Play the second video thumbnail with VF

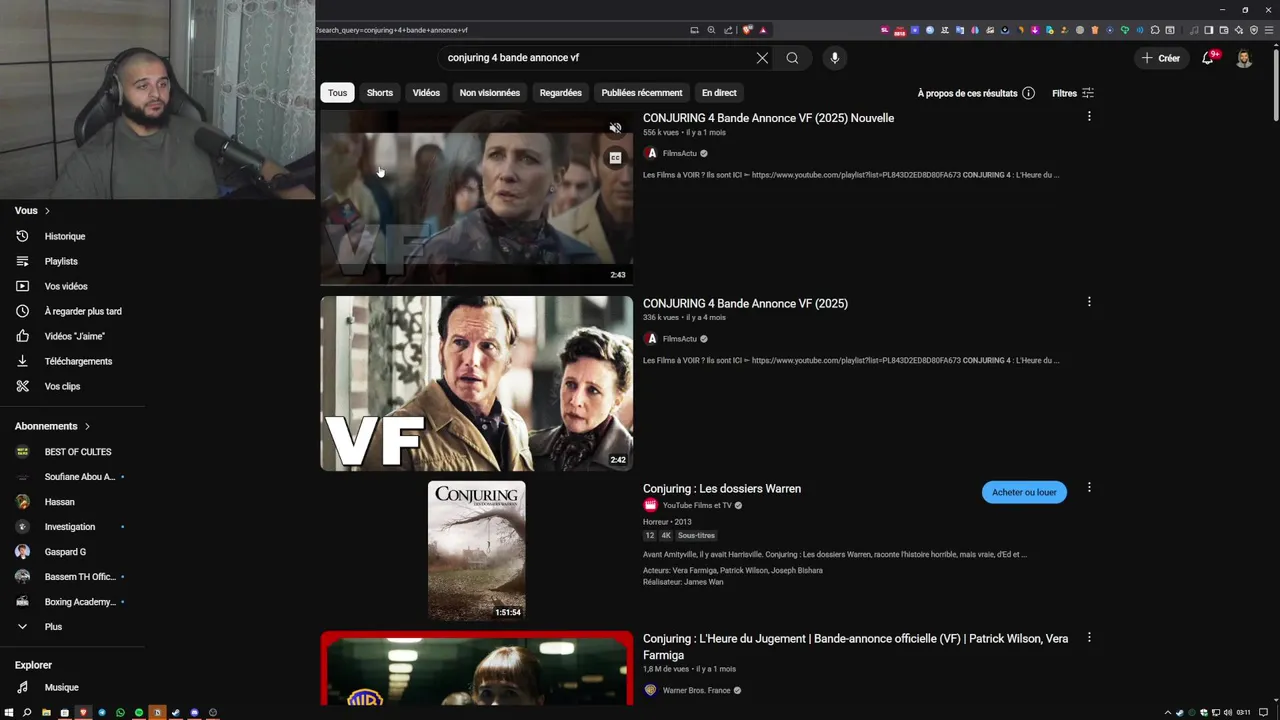(x=476, y=383)
